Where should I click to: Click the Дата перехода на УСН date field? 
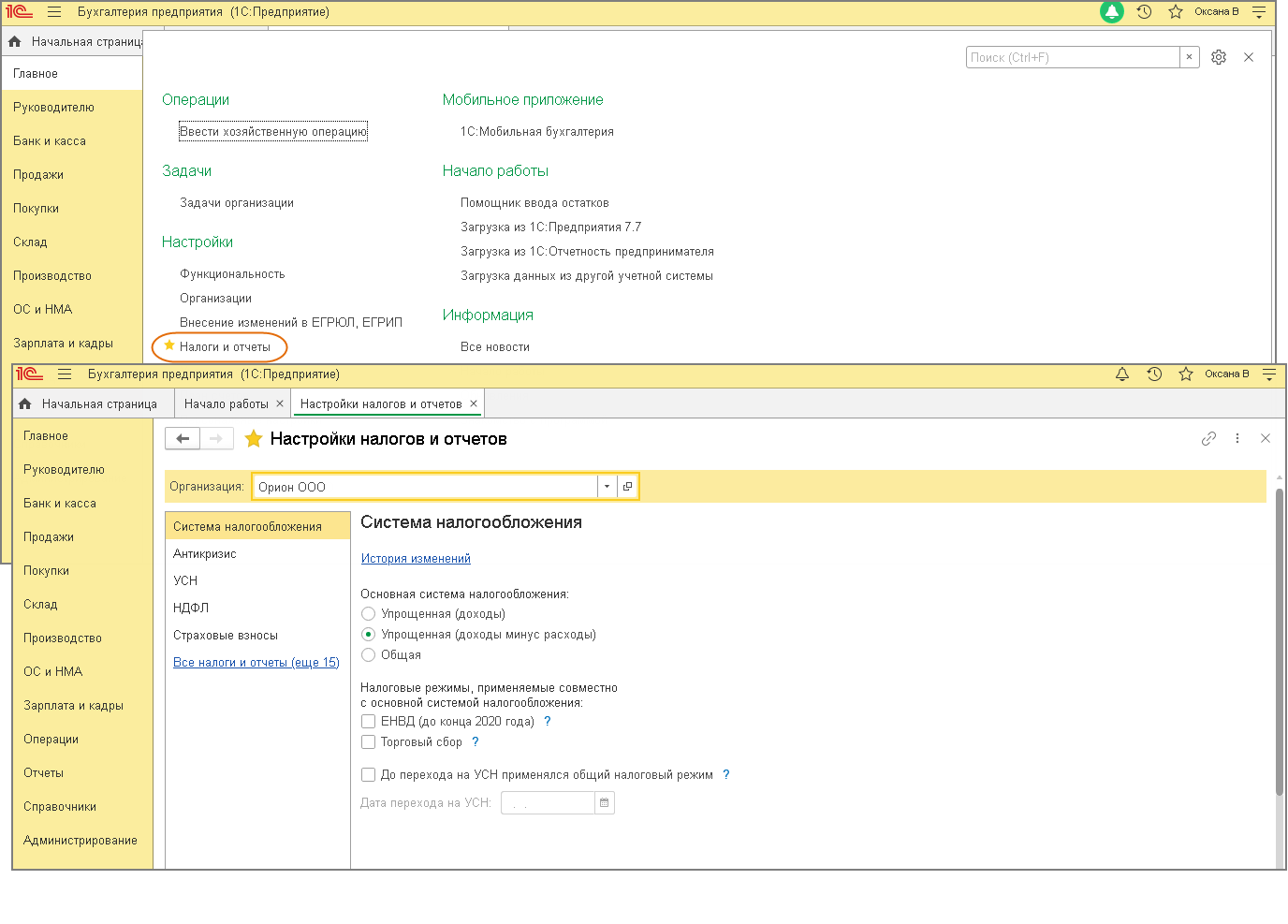tap(548, 803)
